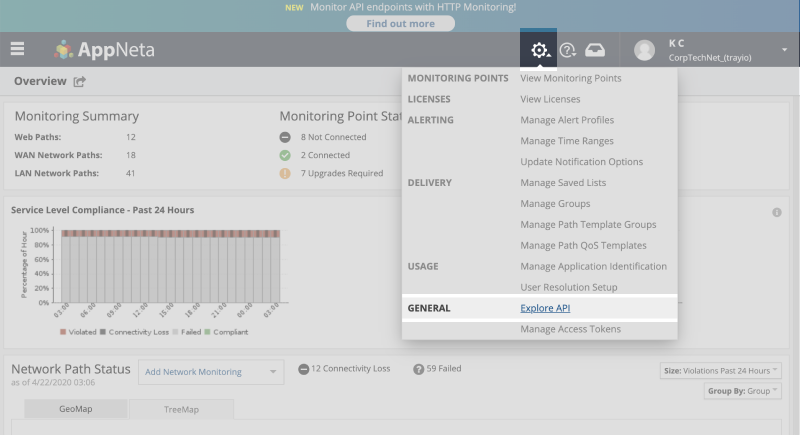The width and height of the screenshot is (800, 435).
Task: Open the help question mark icon
Action: [x=568, y=50]
